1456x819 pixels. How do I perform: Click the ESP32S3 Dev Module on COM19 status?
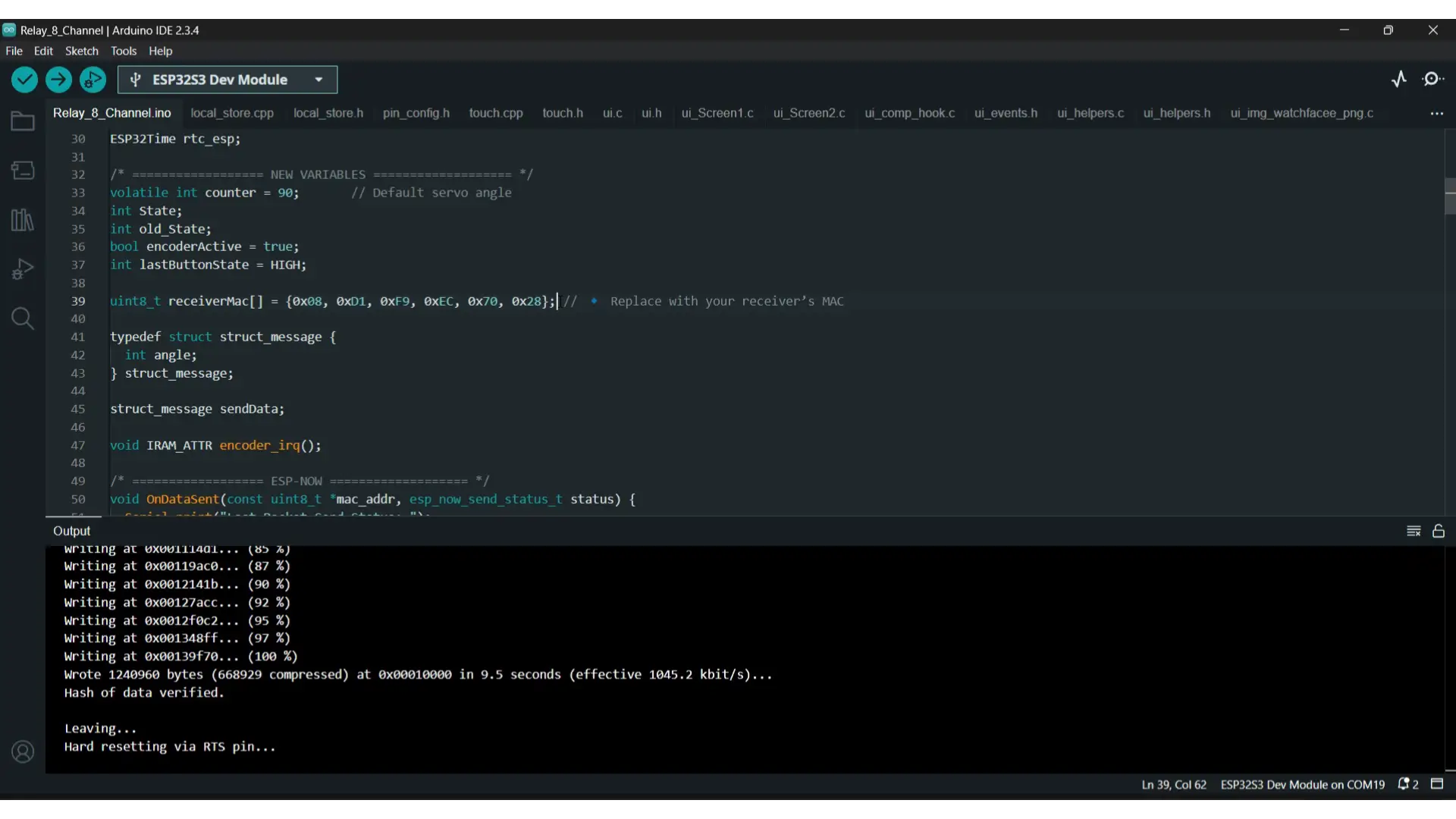(x=1302, y=785)
